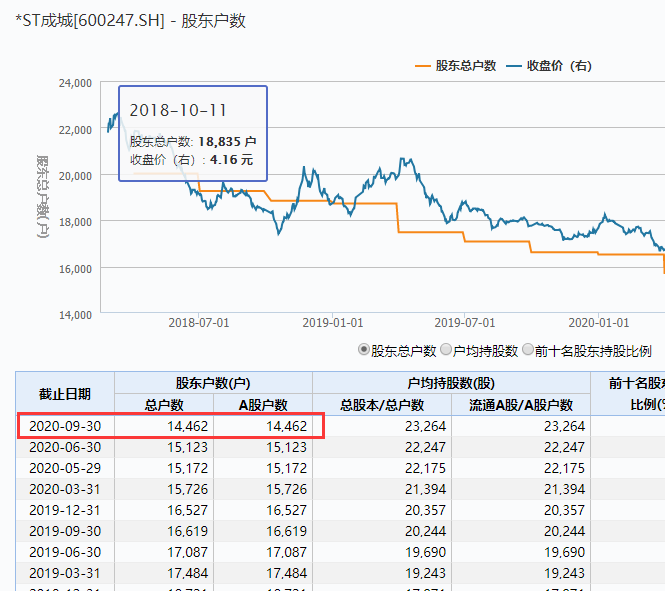Select the 2020-05-29 date cell
The image size is (665, 591).
pos(65,468)
